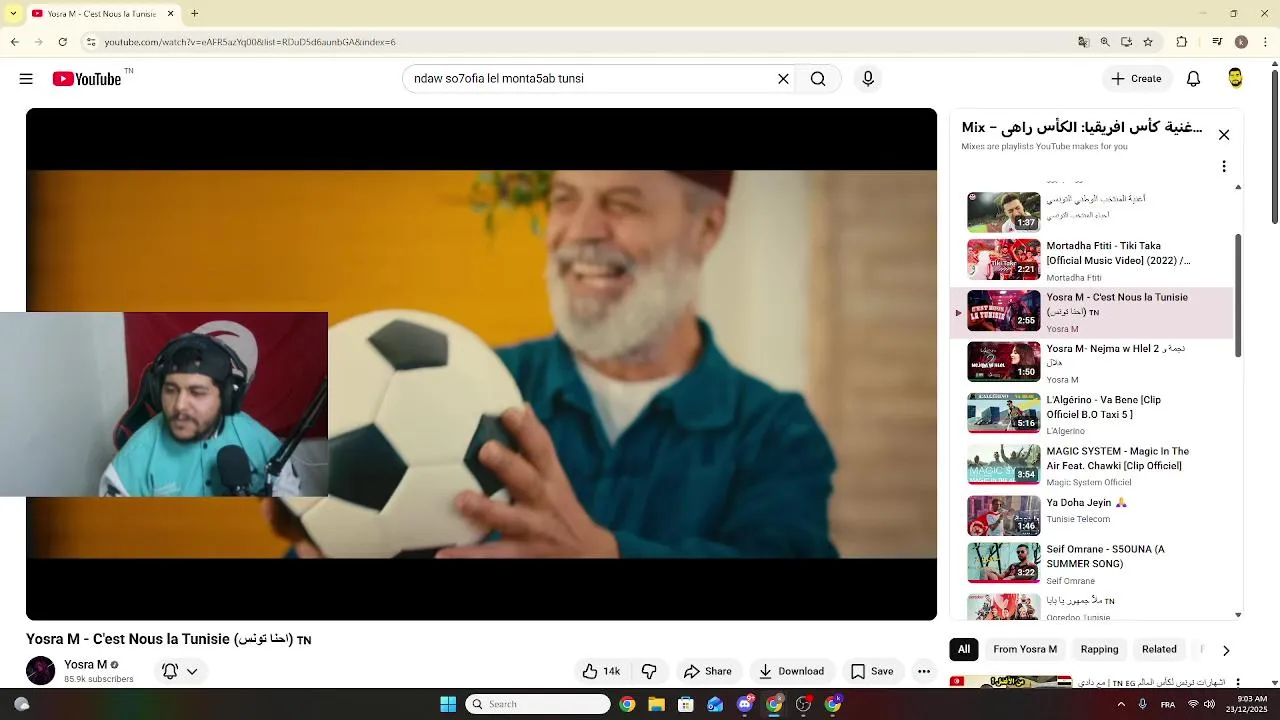Viewport: 1280px width, 720px height.
Task: Download the video
Action: tap(791, 671)
